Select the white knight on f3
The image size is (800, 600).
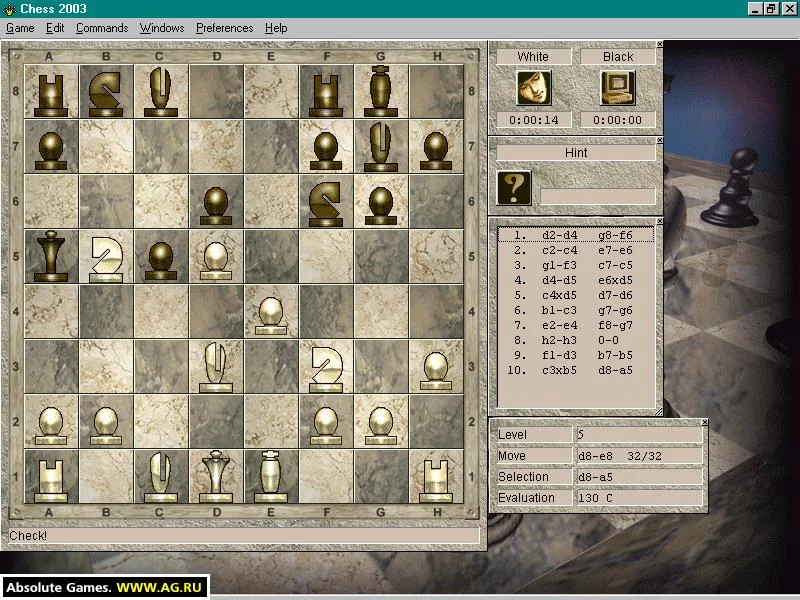coord(326,369)
